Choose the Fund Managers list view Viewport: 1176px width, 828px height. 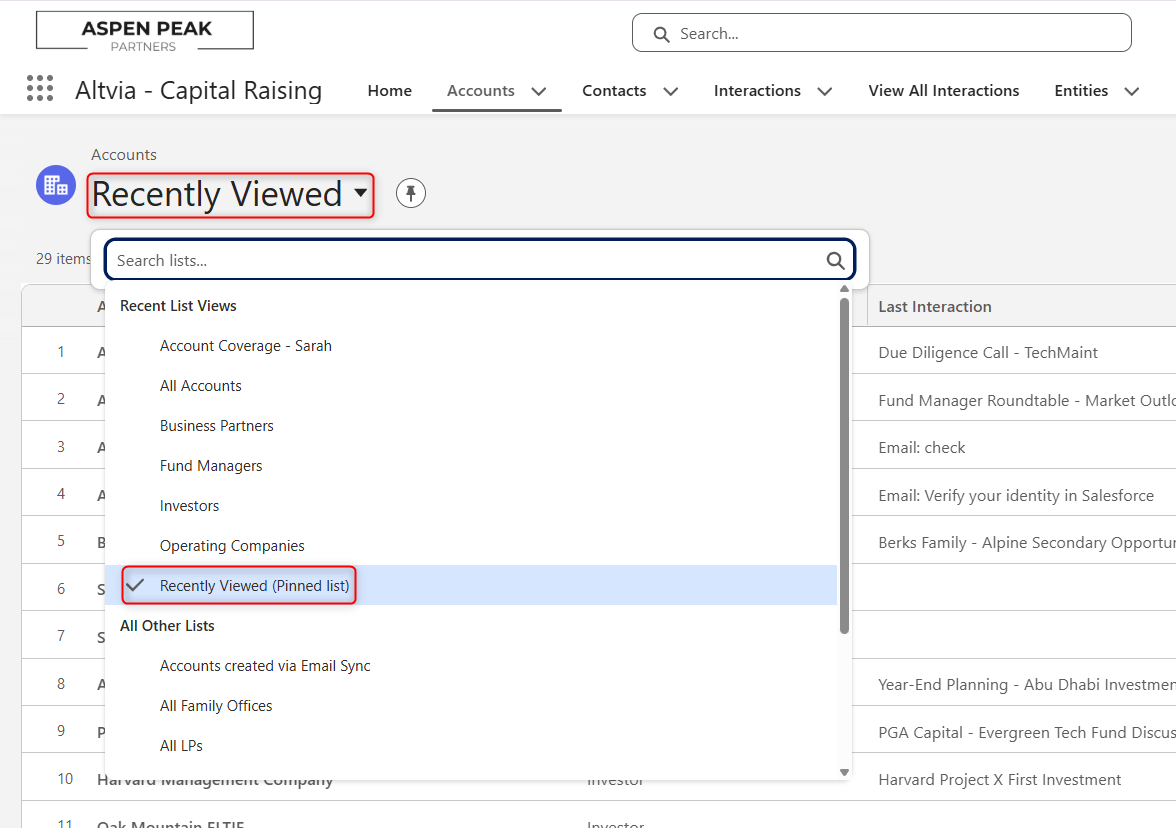211,466
